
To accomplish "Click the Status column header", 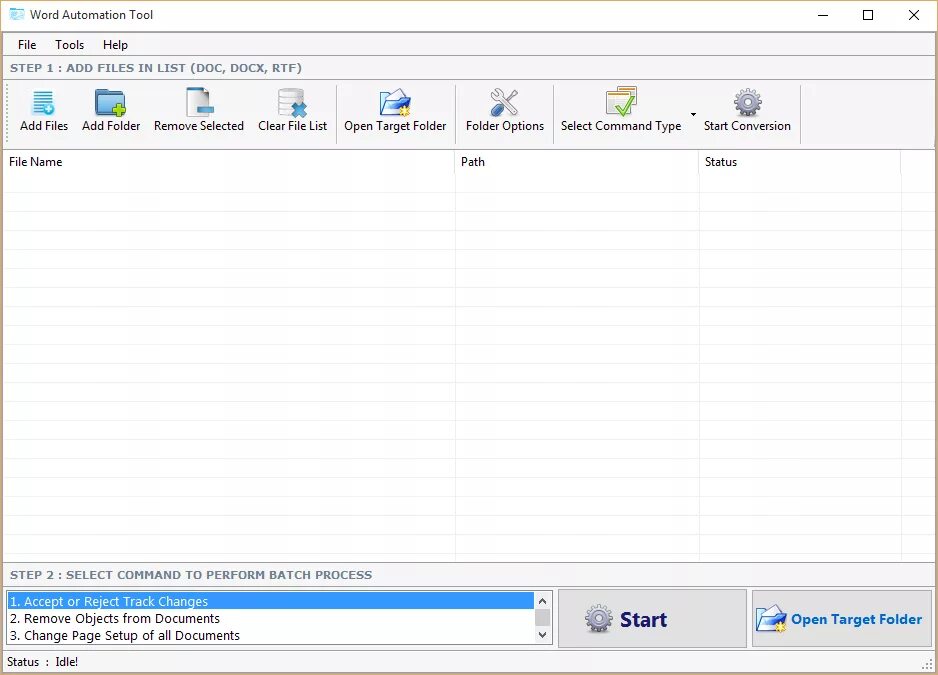I will pos(800,162).
